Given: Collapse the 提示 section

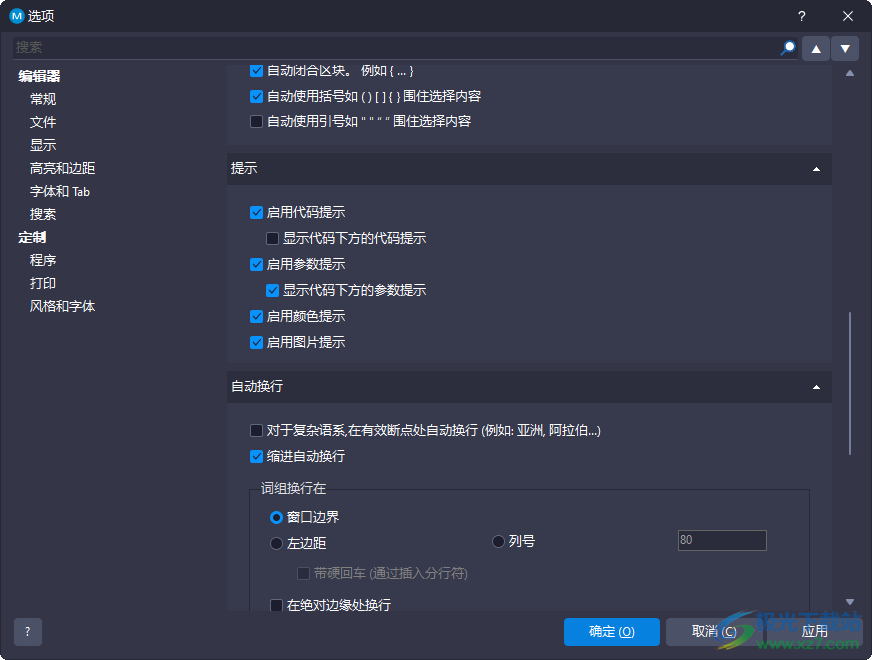Looking at the screenshot, I should [x=816, y=169].
